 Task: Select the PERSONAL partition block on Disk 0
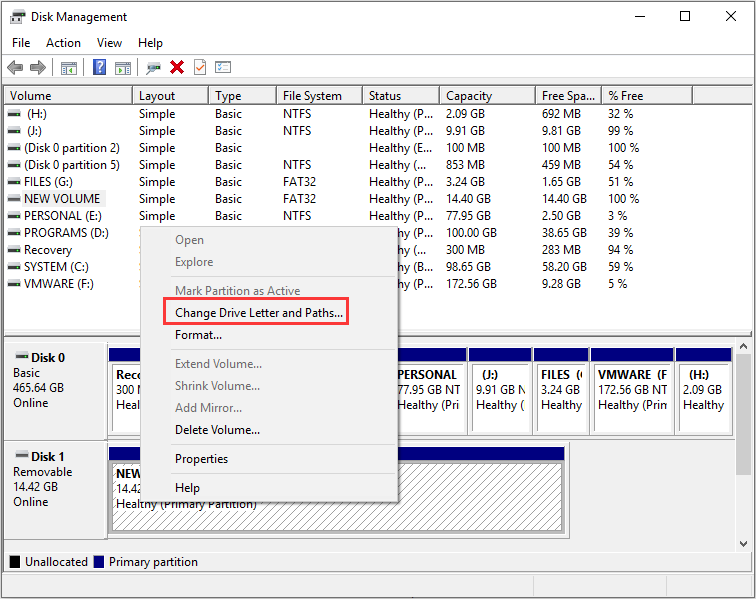(x=431, y=391)
